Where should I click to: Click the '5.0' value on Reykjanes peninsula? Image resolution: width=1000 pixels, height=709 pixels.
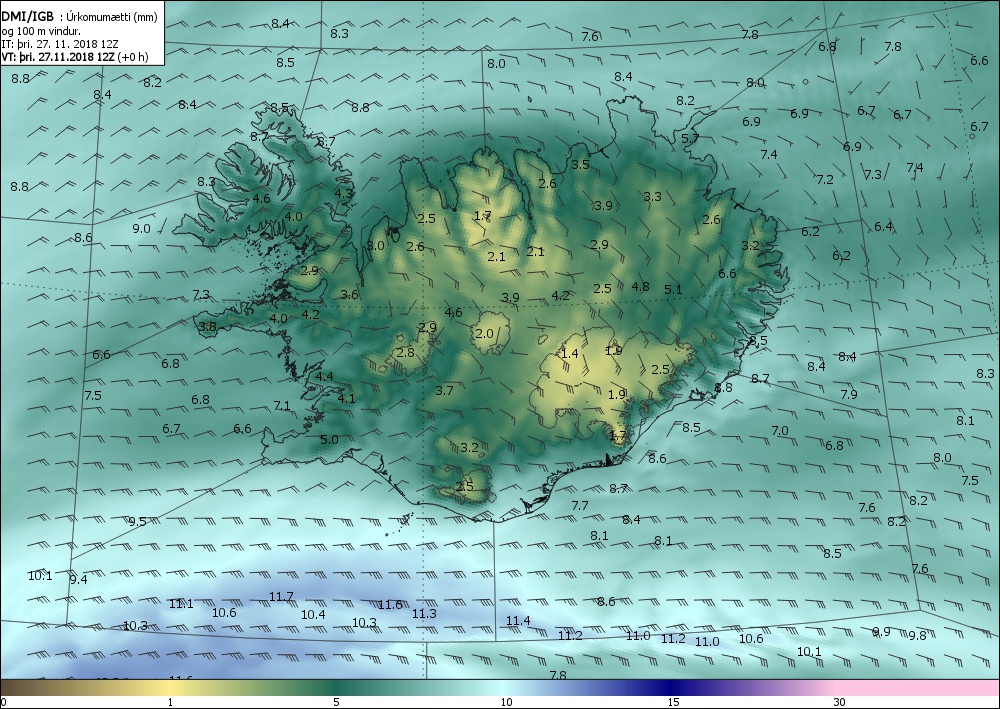coord(329,439)
